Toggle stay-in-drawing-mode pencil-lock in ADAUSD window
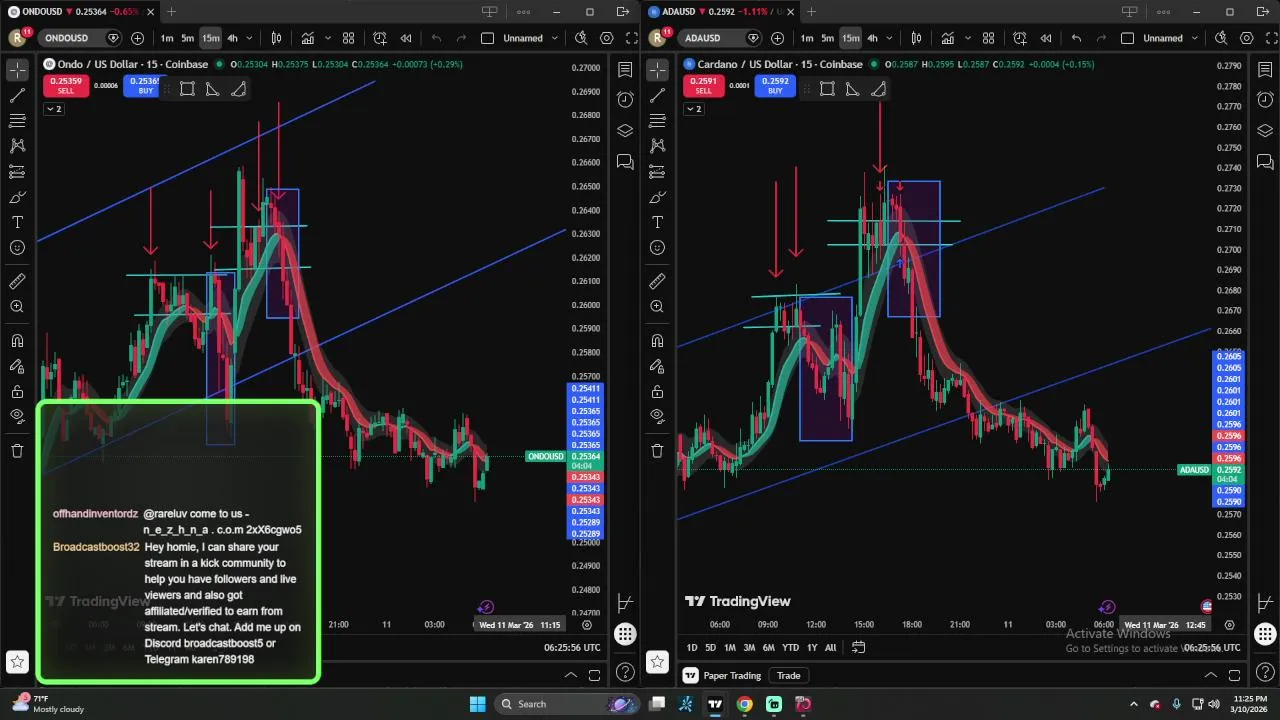Viewport: 1280px width, 720px height. pyautogui.click(x=657, y=366)
